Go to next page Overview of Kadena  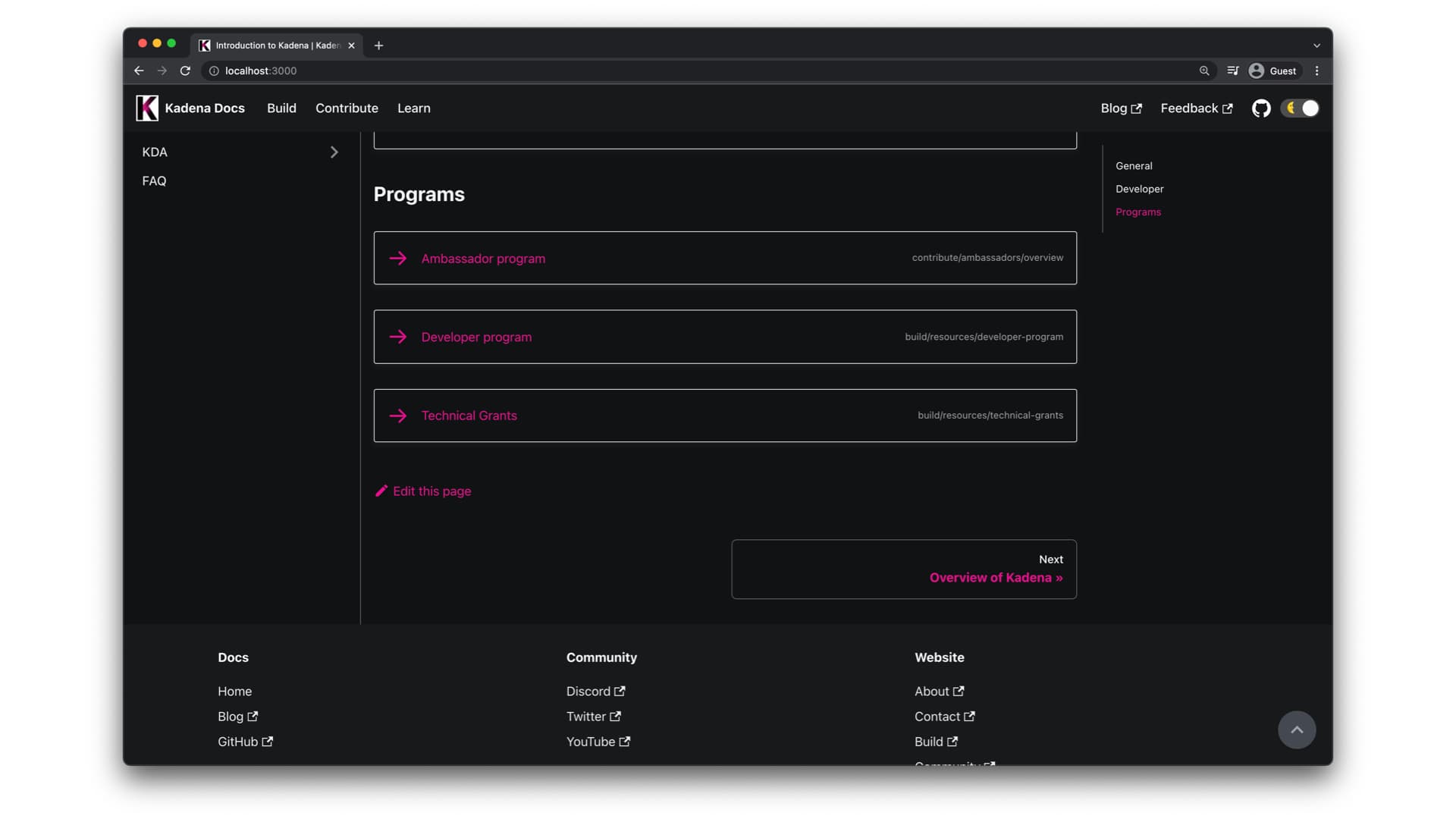(x=904, y=570)
